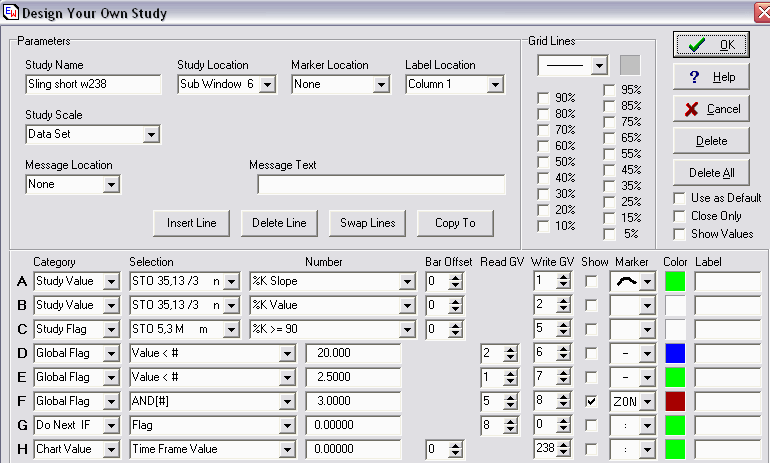Click the Swap Lines button
Image resolution: width=770 pixels, height=463 pixels.
(367, 223)
